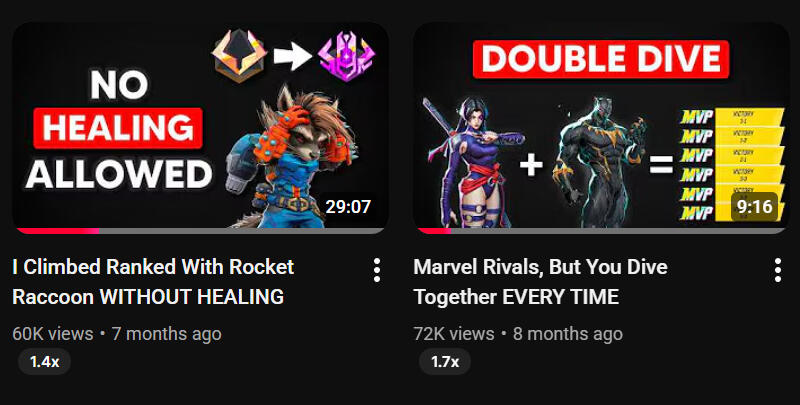This screenshot has height=405, width=800.
Task: Click the yellow MVP victory stack
Action: [x=732, y=164]
